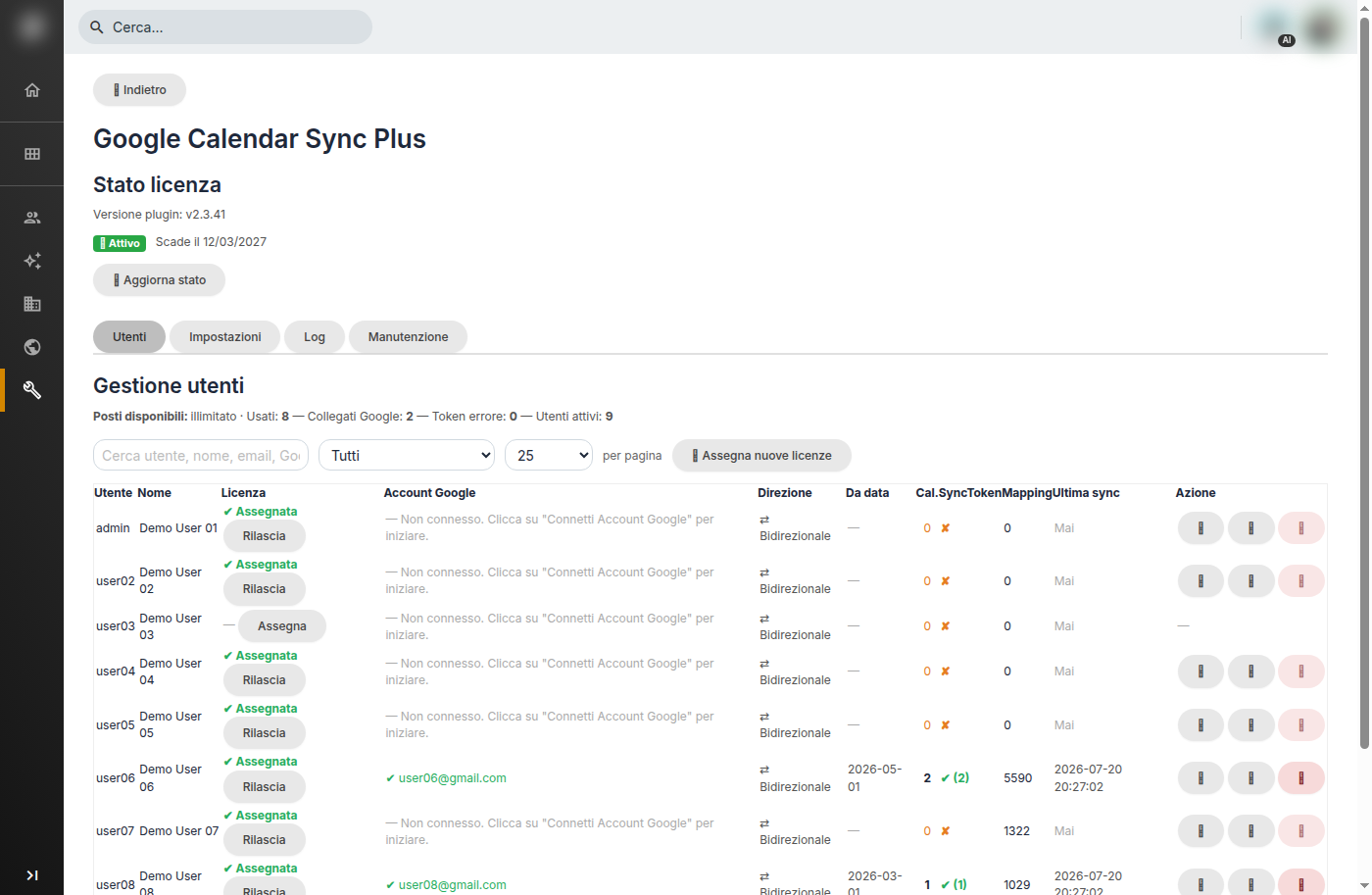Click the user06@gmail.com account text
Image resolution: width=1372 pixels, height=895 pixels.
click(x=453, y=778)
